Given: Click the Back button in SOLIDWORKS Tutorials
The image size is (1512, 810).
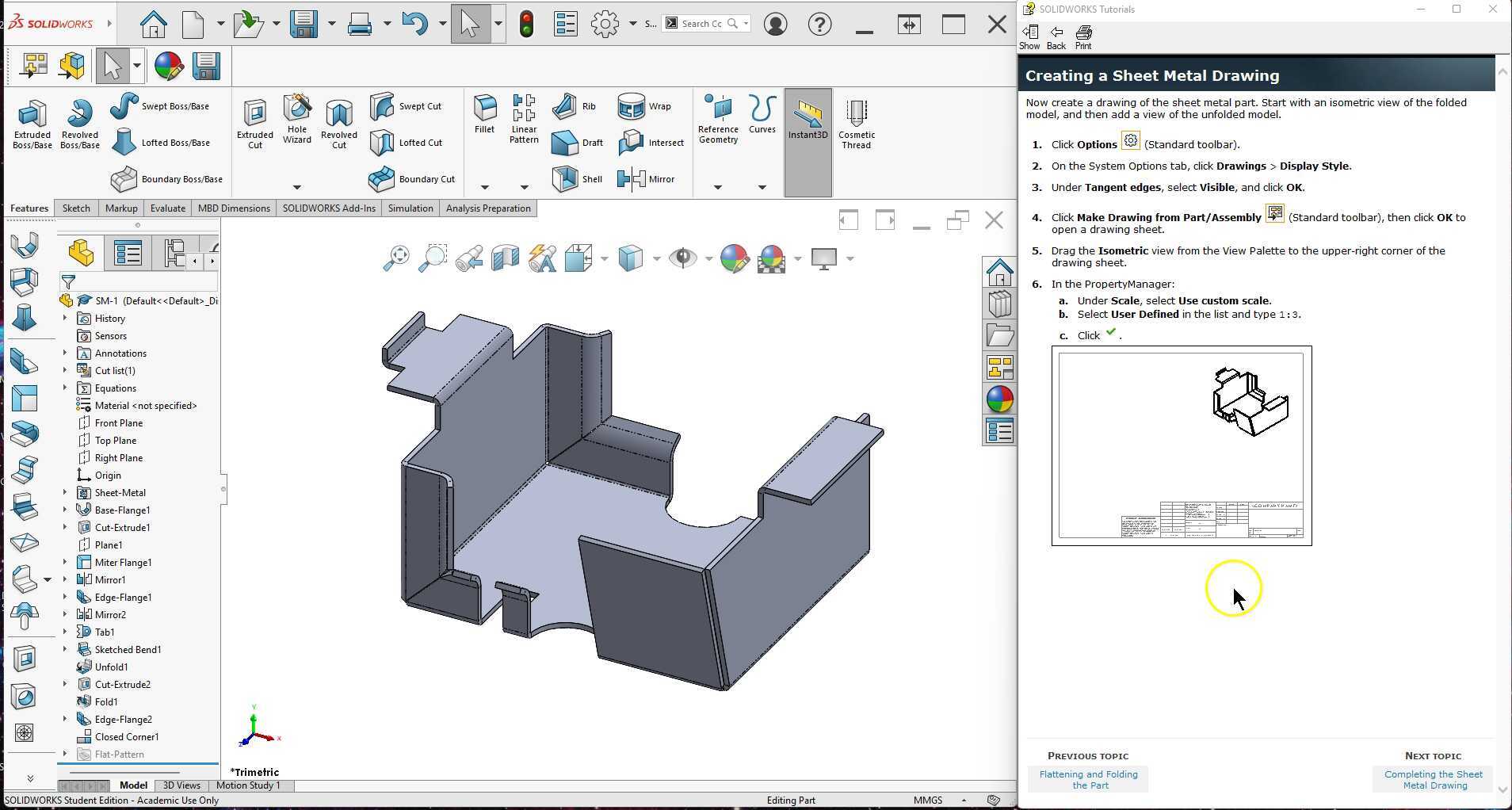Looking at the screenshot, I should (1056, 36).
